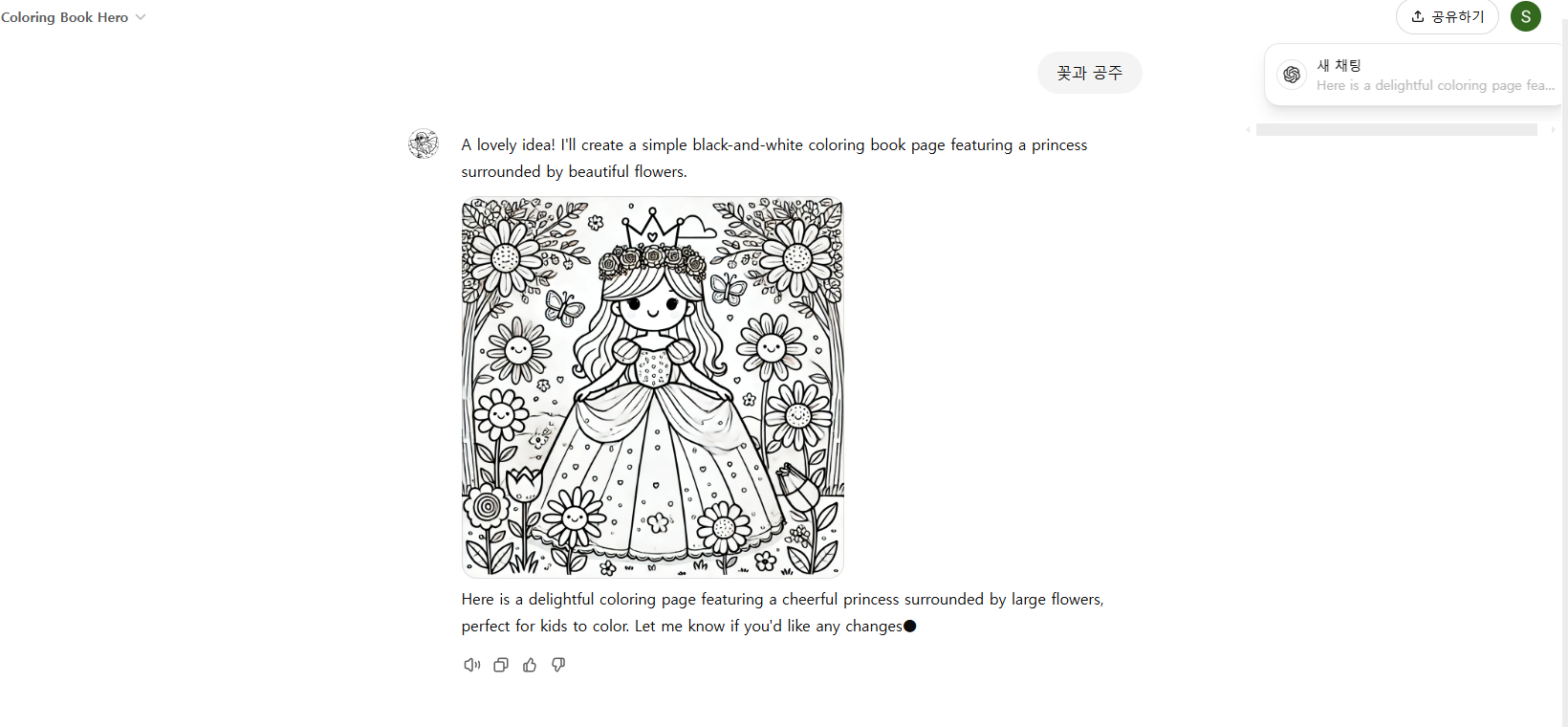Mark the response with thumbs down
This screenshot has width=1568, height=727.
(558, 665)
